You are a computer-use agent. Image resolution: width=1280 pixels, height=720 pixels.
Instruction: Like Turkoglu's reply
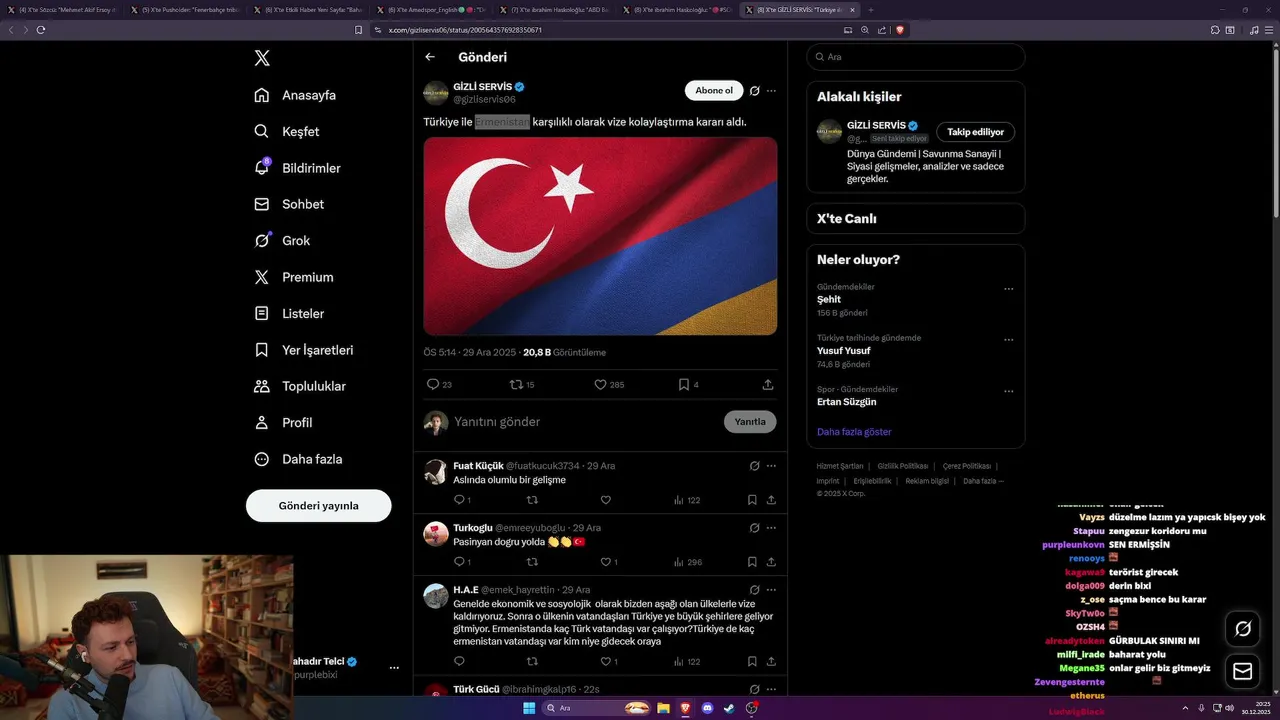[x=606, y=562]
